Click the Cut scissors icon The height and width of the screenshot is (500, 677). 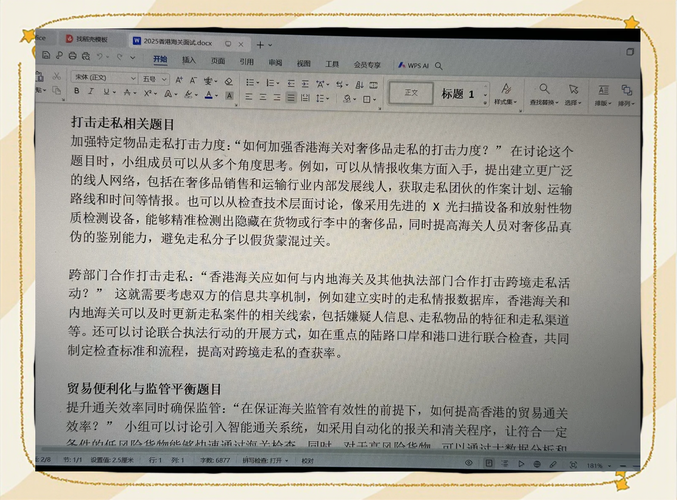[x=57, y=76]
